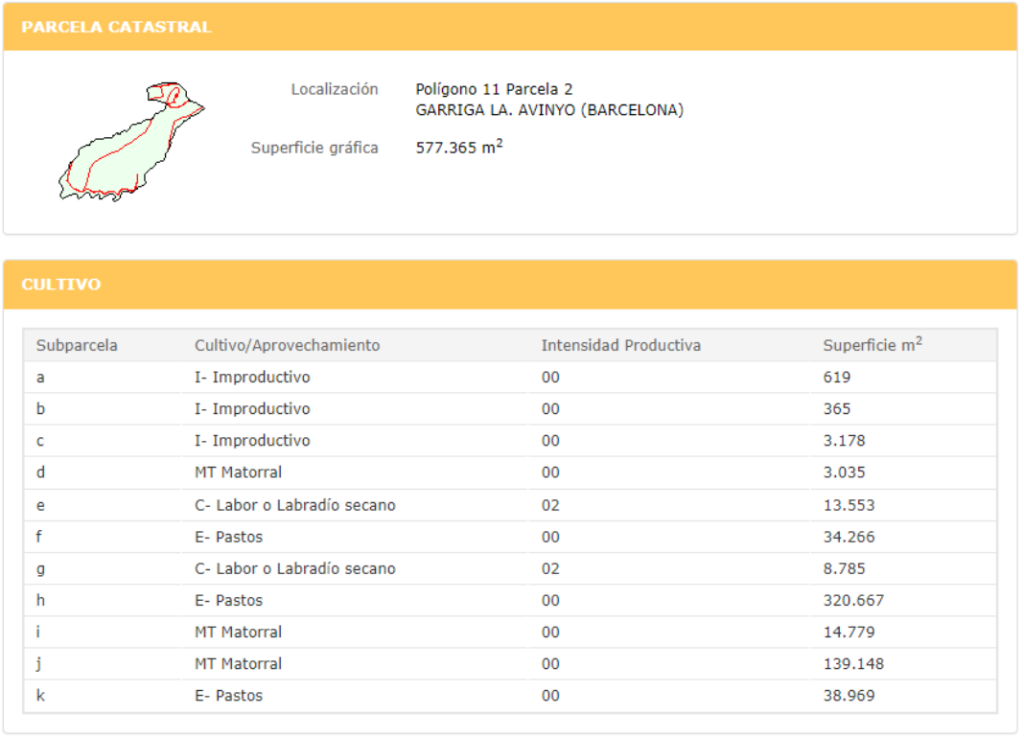The height and width of the screenshot is (737, 1024).
Task: Click the PARCELA CATASTRAL section header
Action: [116, 27]
